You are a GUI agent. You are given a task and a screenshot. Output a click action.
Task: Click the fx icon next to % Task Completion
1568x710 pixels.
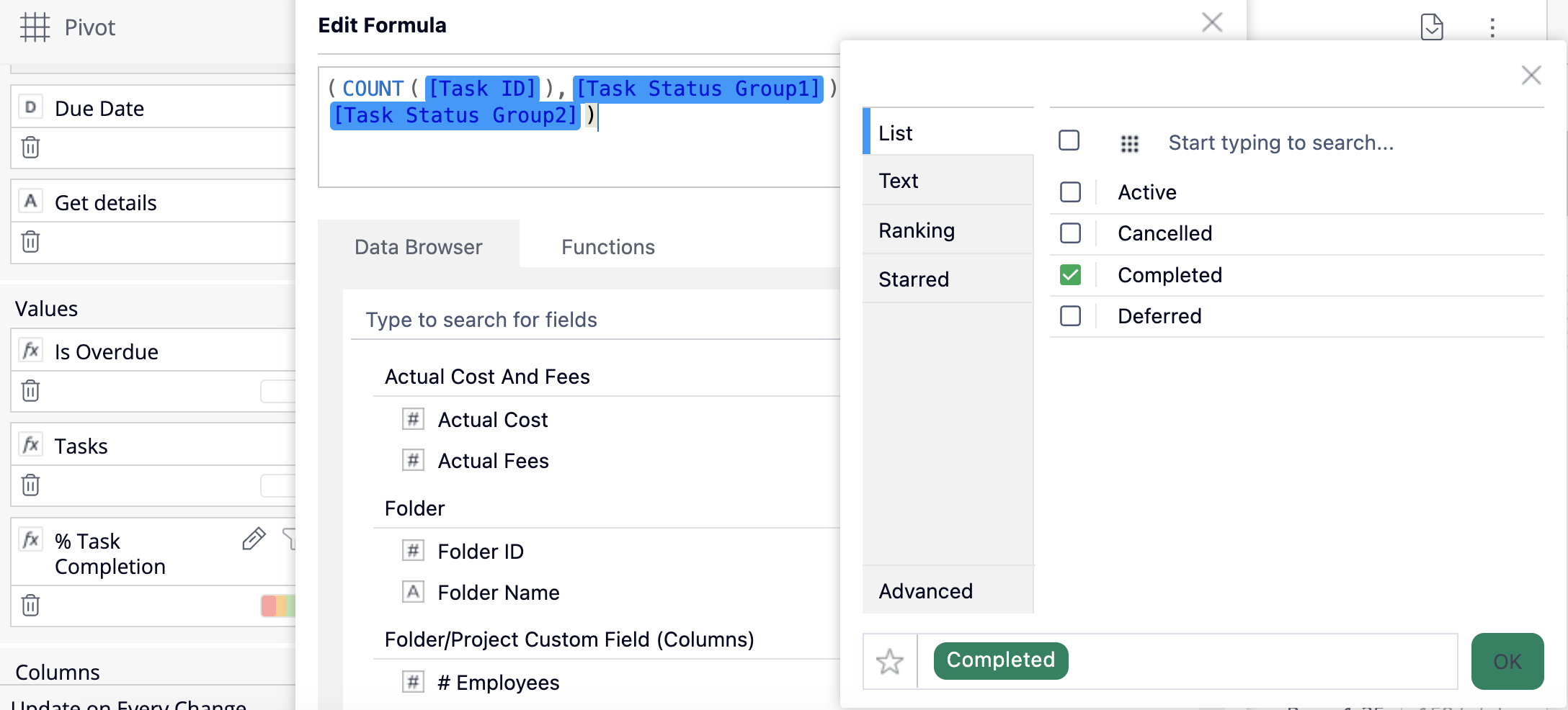coord(30,540)
